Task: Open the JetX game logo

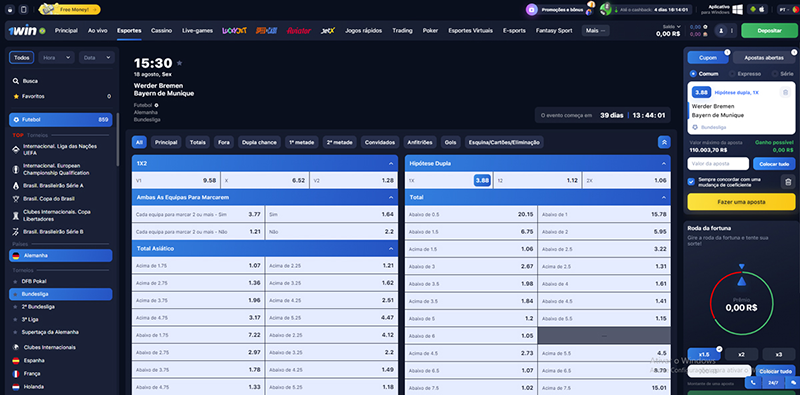Action: pos(328,31)
